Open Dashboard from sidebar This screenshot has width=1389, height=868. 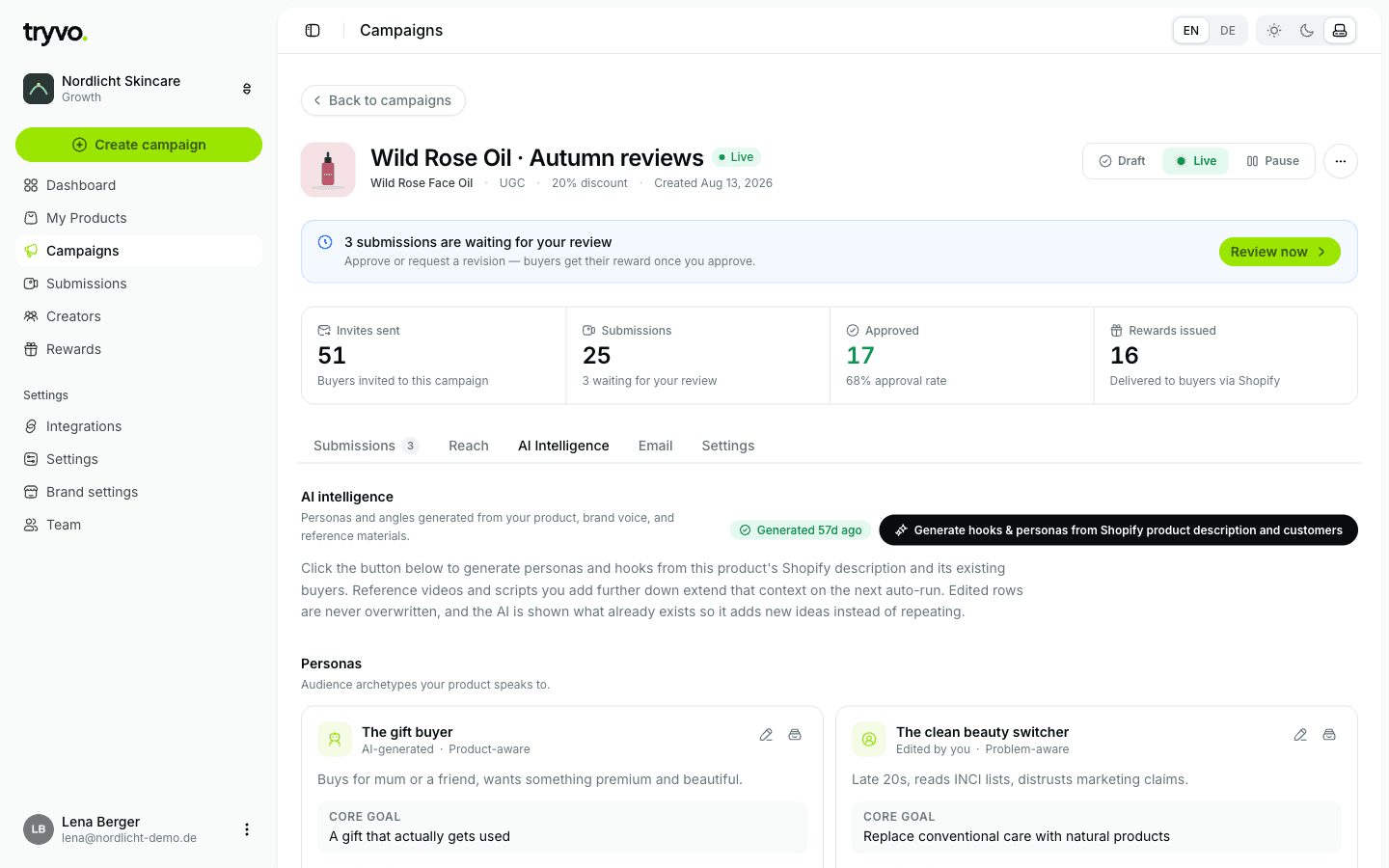click(x=139, y=185)
